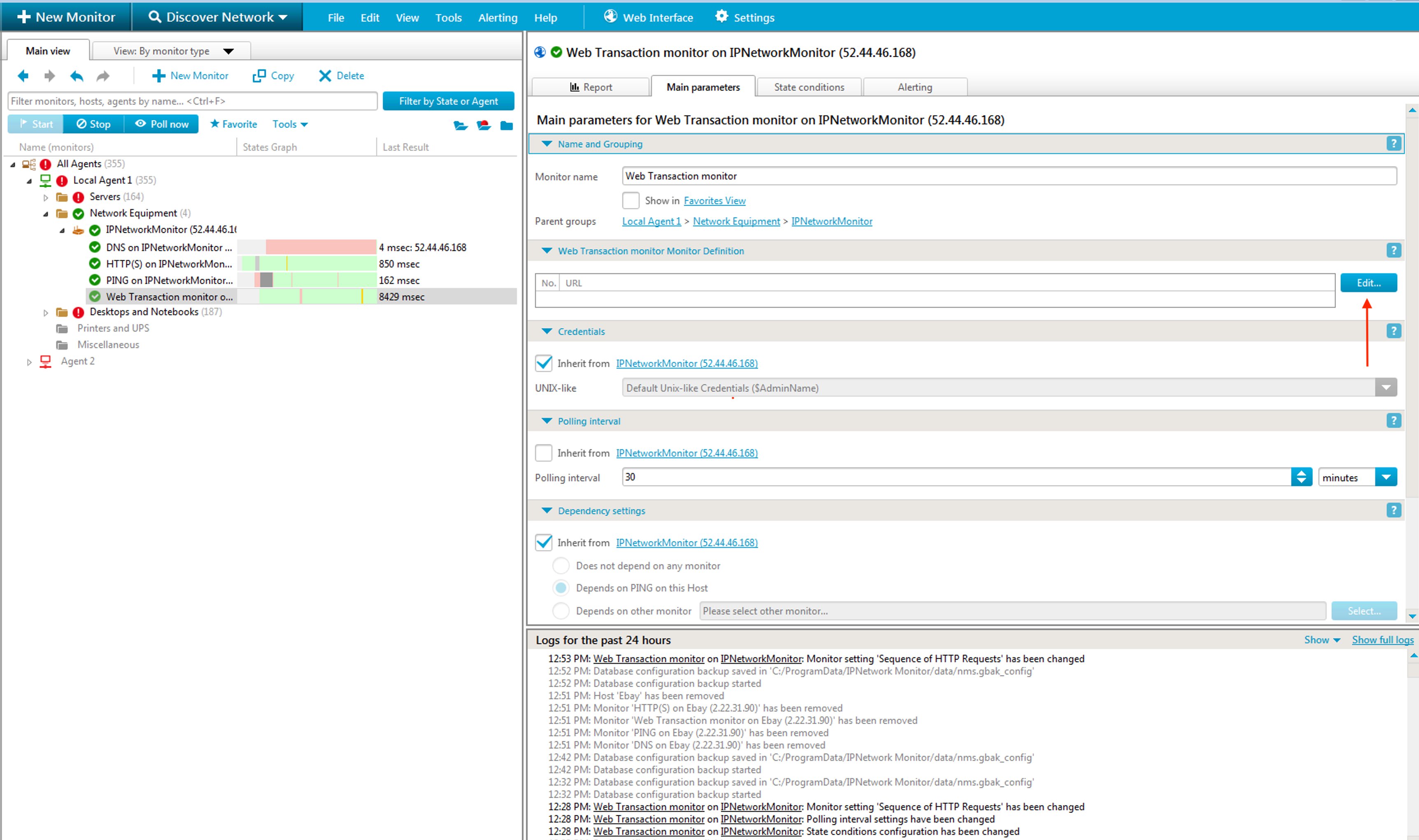This screenshot has width=1419, height=840.
Task: Open UNIX-like credentials dropdown
Action: [x=1386, y=388]
